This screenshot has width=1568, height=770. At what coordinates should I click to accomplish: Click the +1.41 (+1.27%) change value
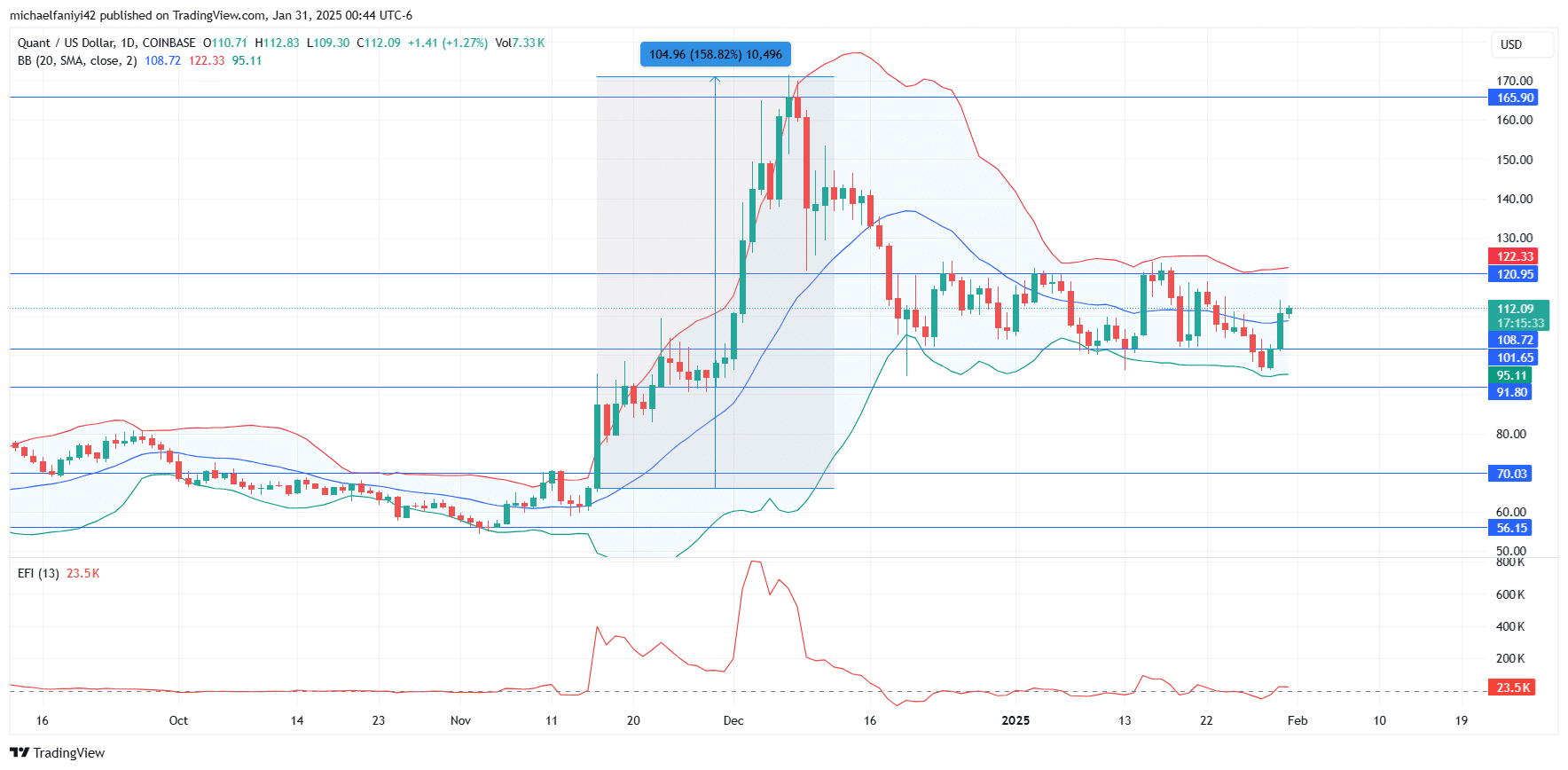pos(448,43)
